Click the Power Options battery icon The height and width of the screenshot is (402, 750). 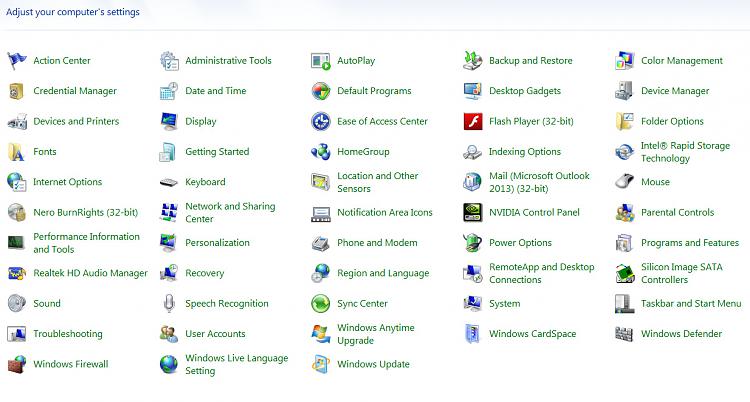(x=473, y=243)
